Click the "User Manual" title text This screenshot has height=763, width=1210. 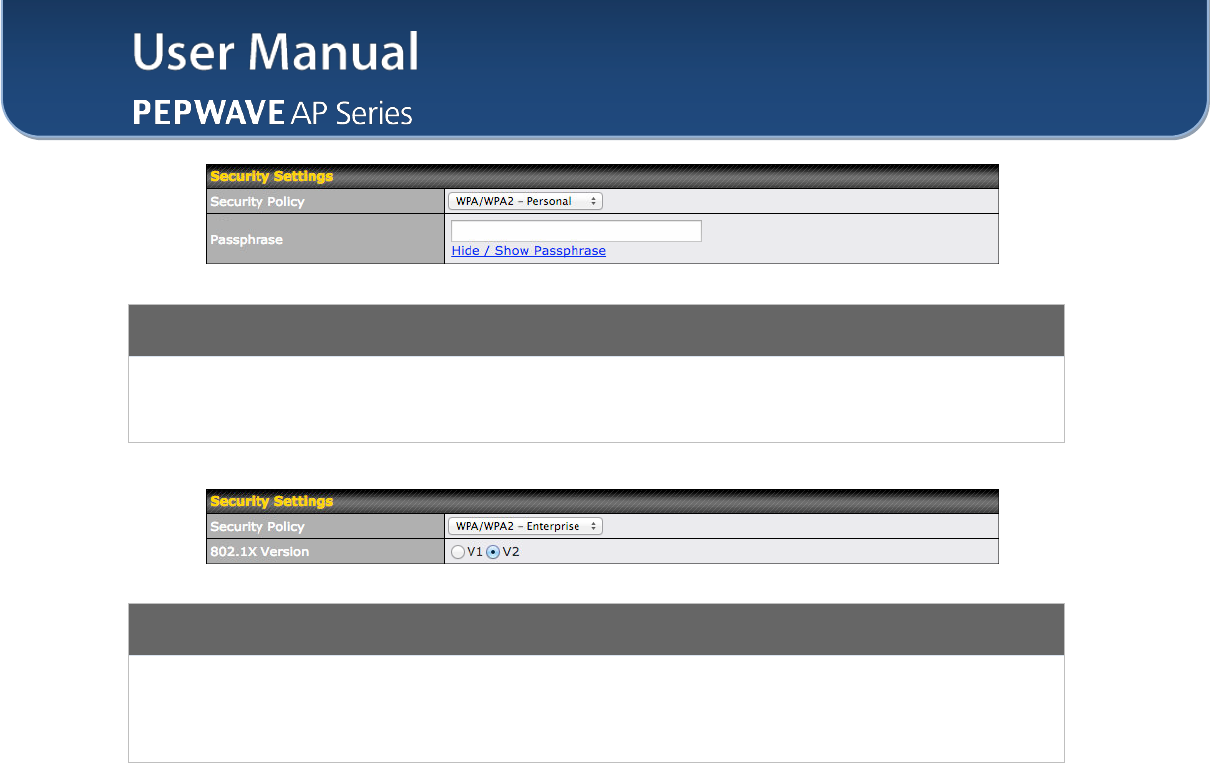pyautogui.click(x=275, y=52)
